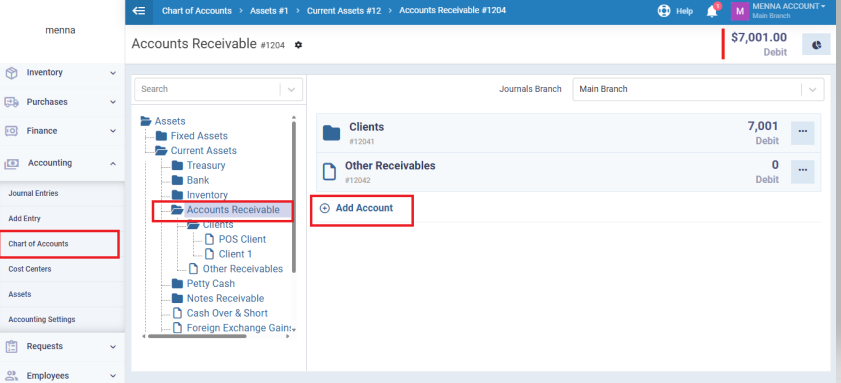Select Accounts Receivable node in tree
841x383 pixels.
coord(233,210)
